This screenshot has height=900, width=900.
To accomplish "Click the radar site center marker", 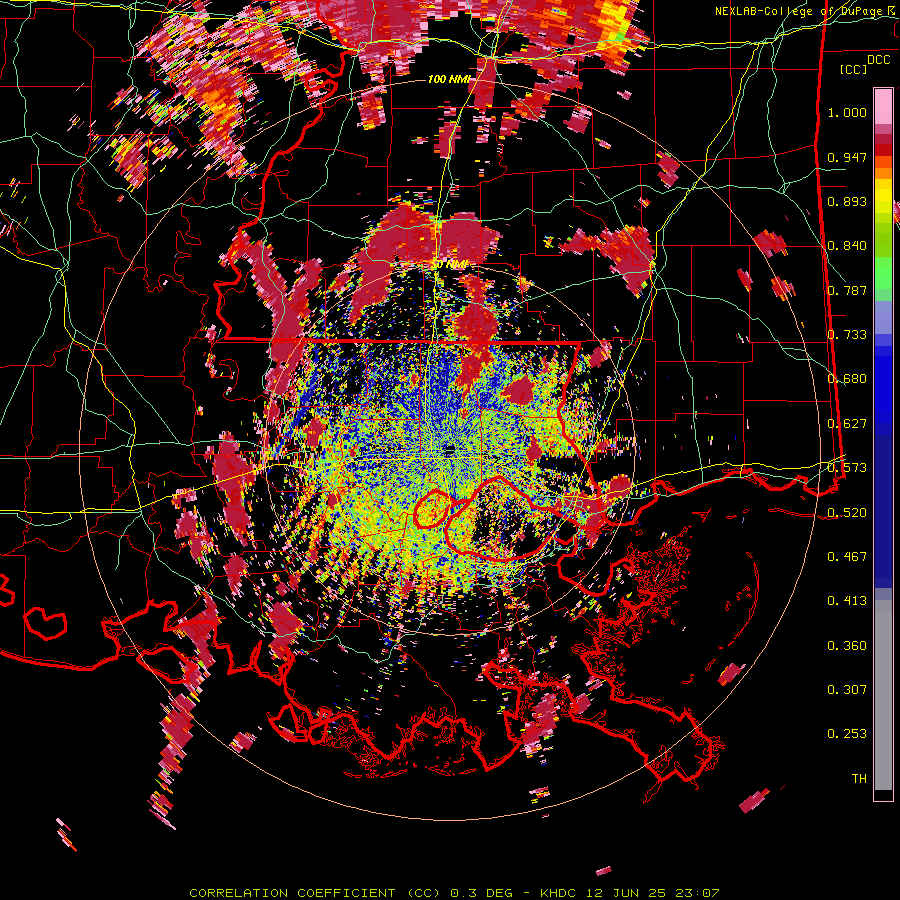I will click(449, 450).
